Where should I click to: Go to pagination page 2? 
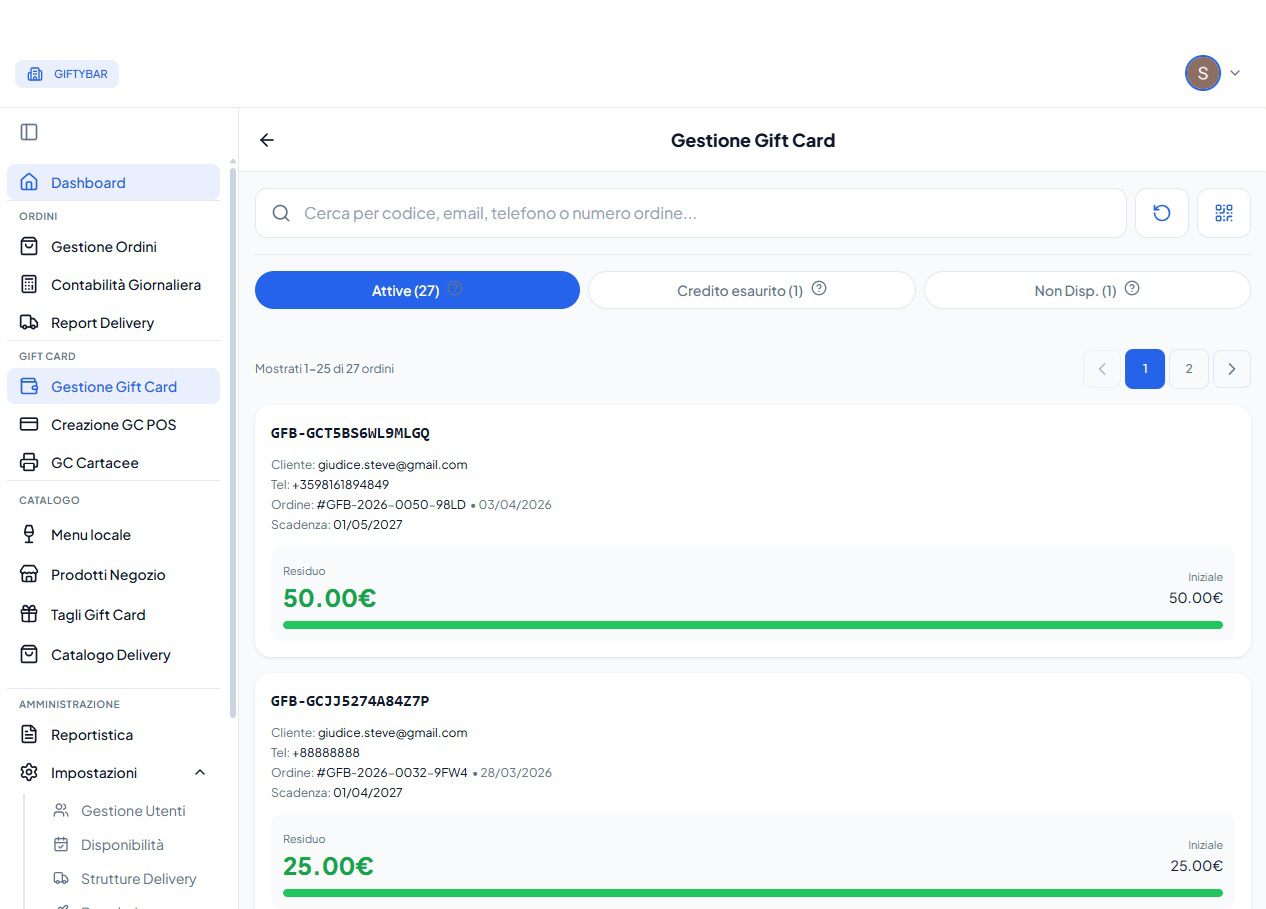coord(1189,369)
